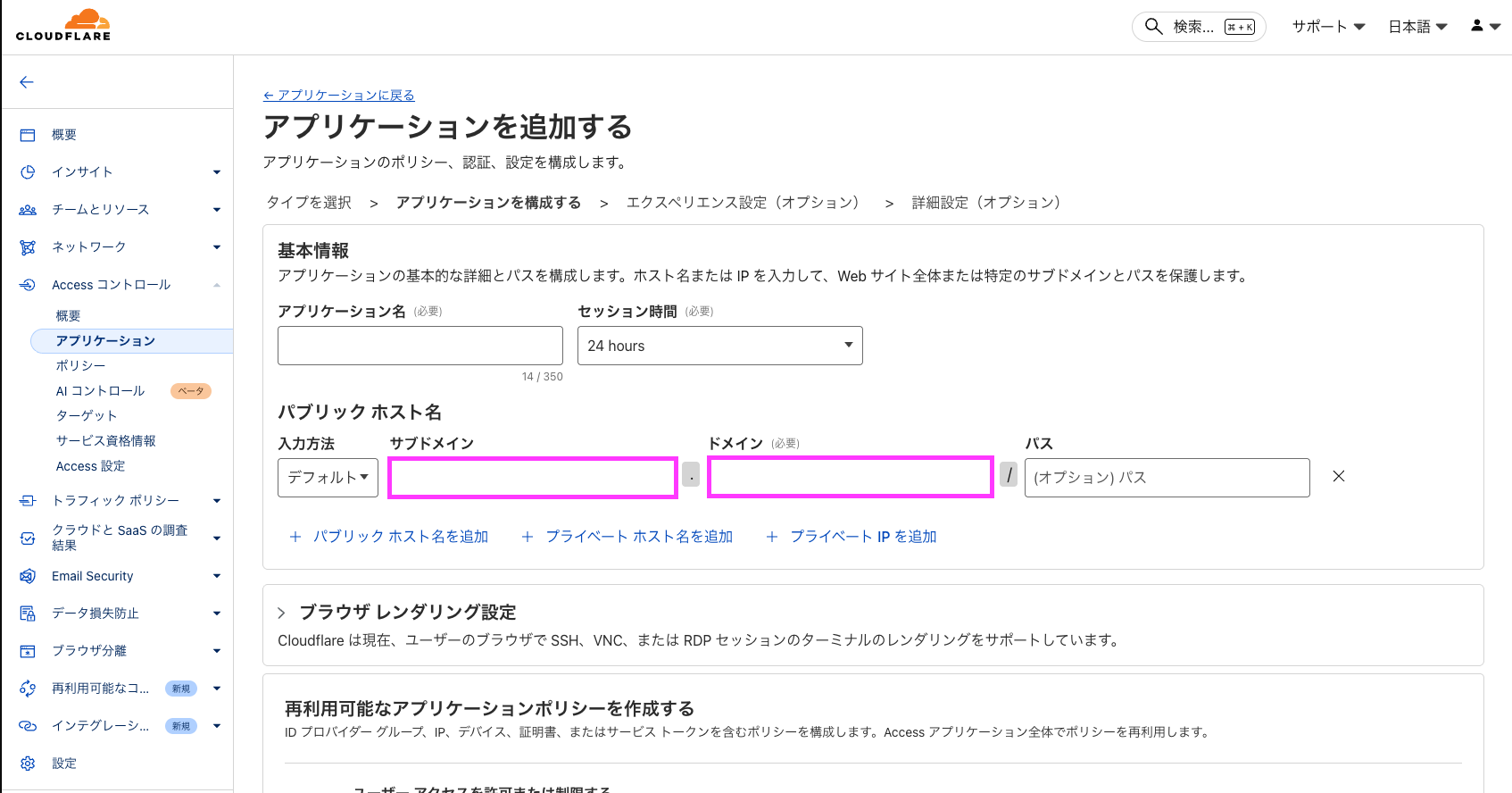Image resolution: width=1512 pixels, height=793 pixels.
Task: Expand the チームとリソース sidebar menu
Action: coord(217,210)
